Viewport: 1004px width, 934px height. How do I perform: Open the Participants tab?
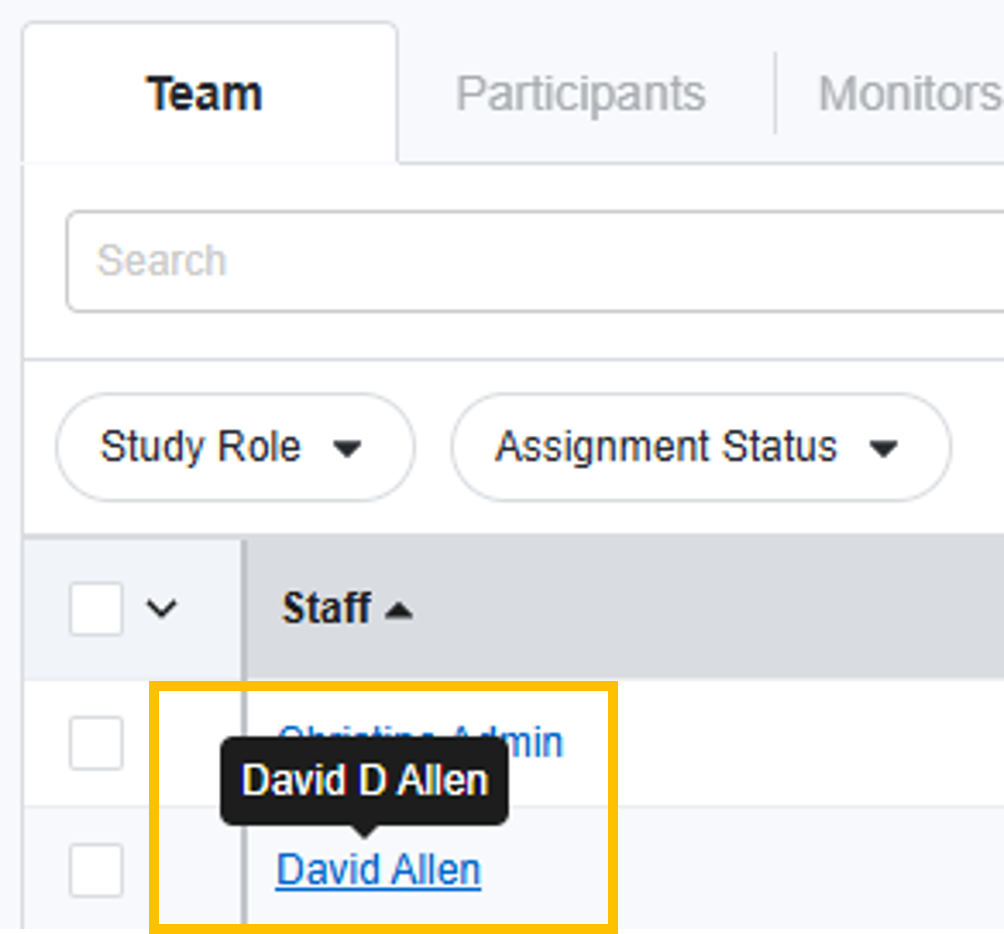click(580, 94)
